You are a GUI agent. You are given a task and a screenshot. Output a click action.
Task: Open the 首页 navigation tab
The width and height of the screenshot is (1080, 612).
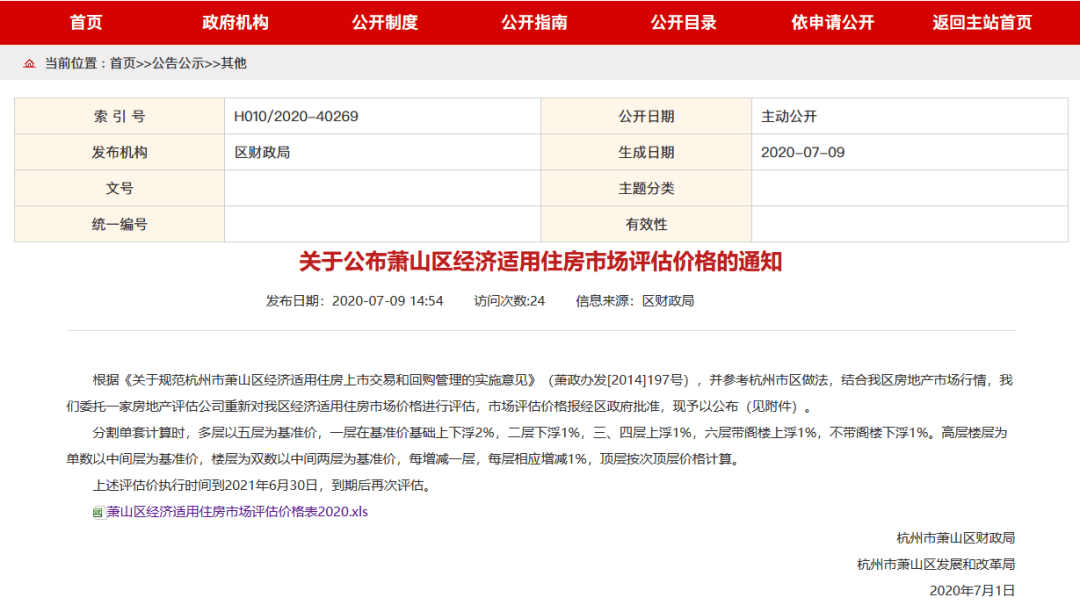(86, 23)
